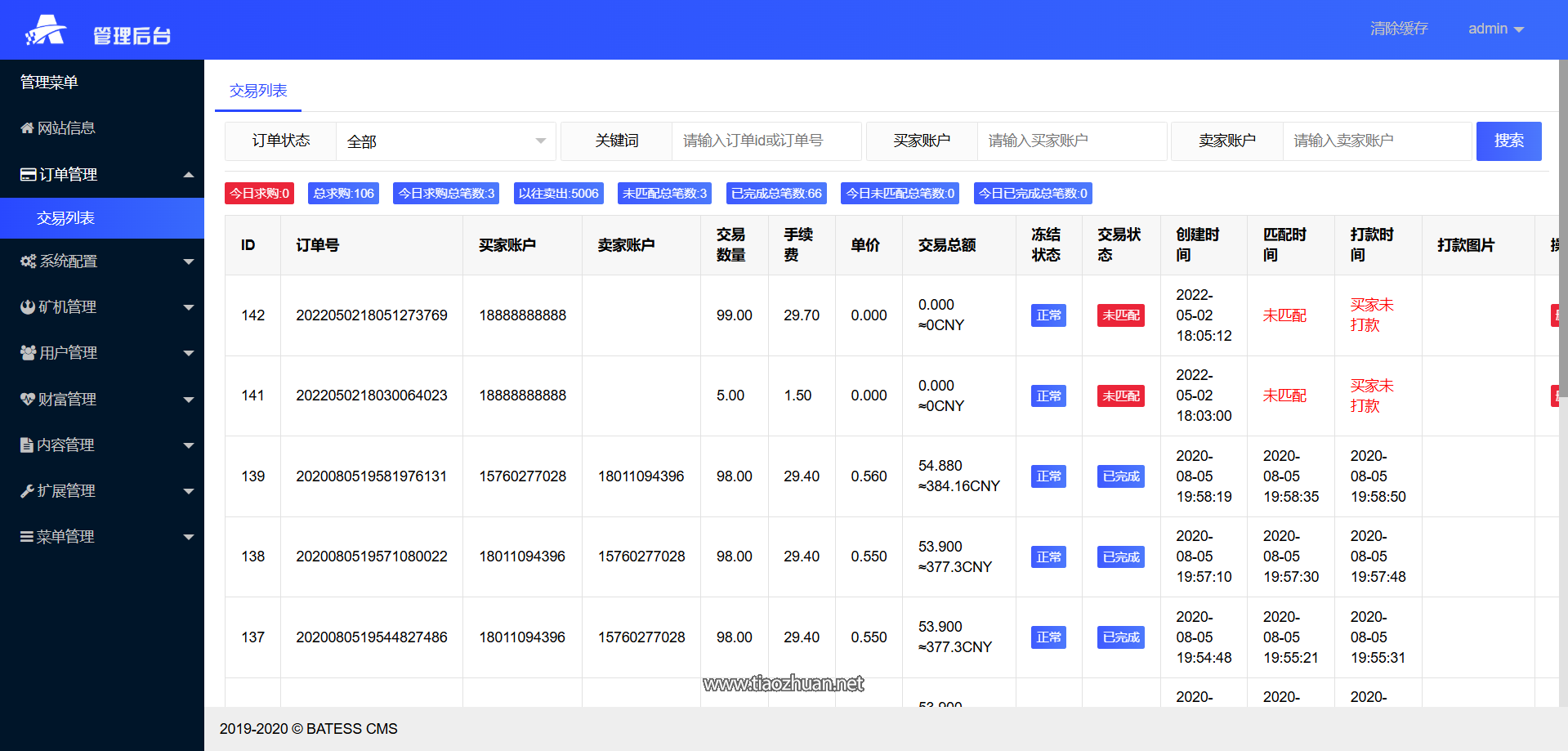
Task: Click 买家未打款 text in row 142
Action: click(1372, 315)
